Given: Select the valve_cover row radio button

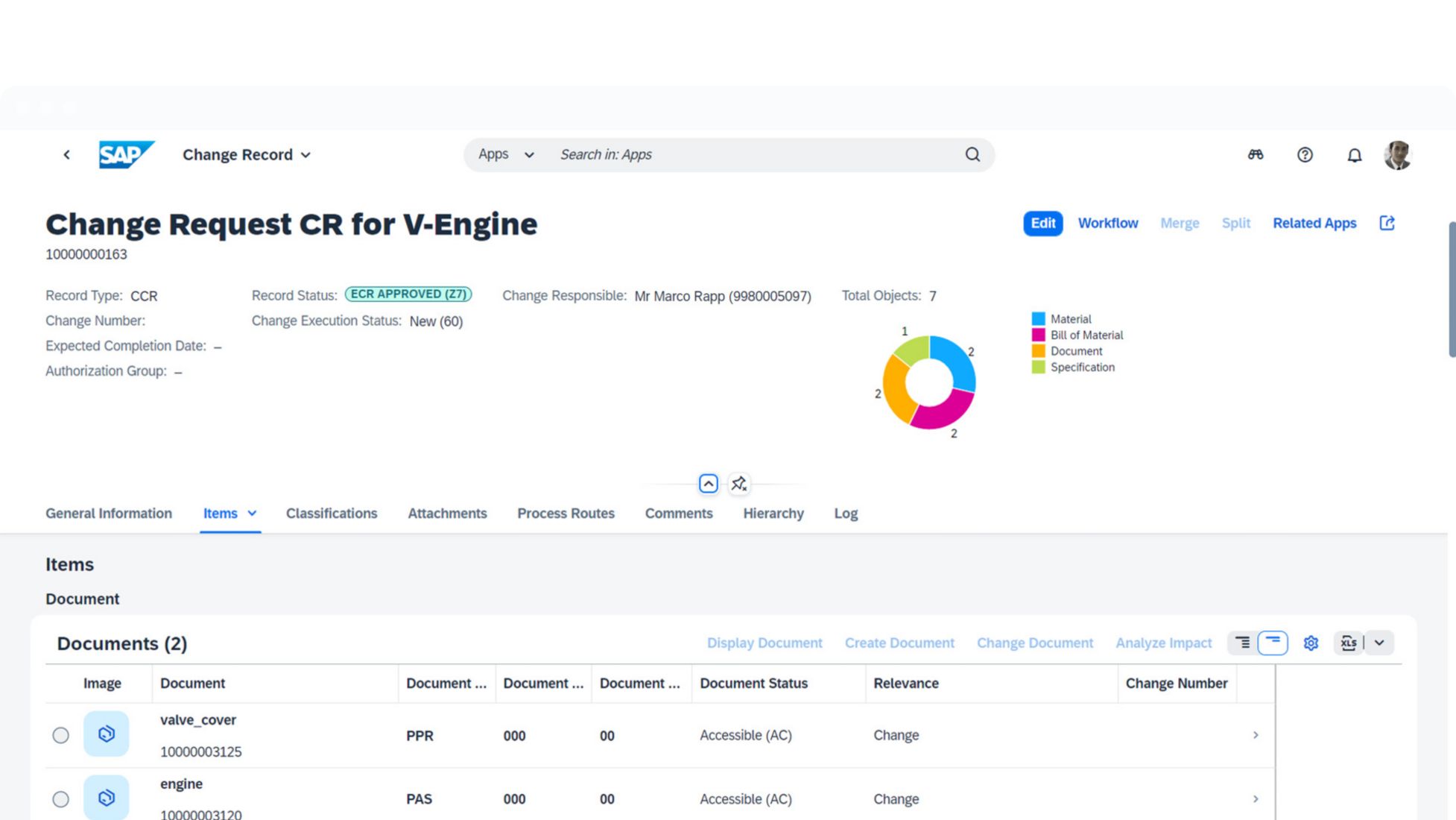Looking at the screenshot, I should click(61, 735).
